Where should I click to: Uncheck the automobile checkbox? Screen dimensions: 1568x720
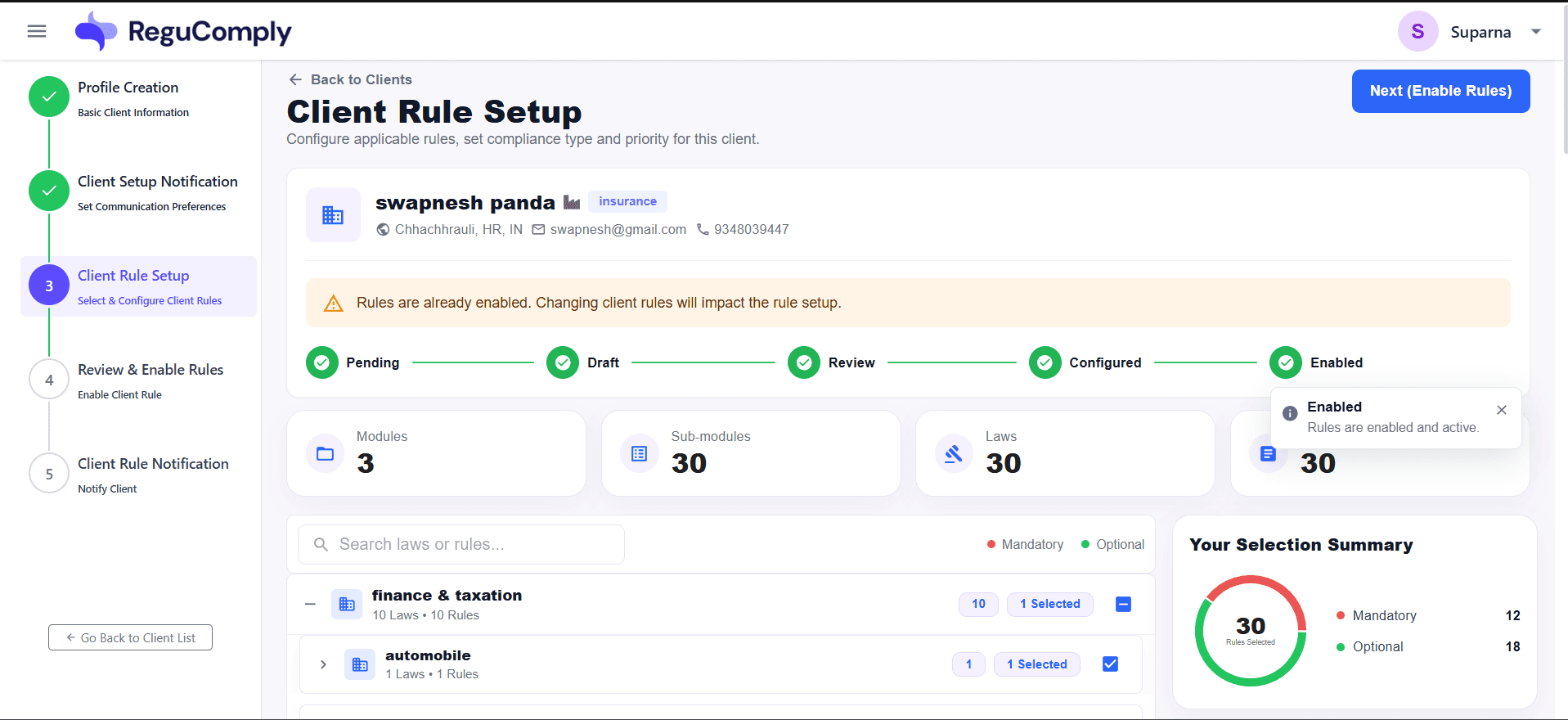(x=1110, y=664)
